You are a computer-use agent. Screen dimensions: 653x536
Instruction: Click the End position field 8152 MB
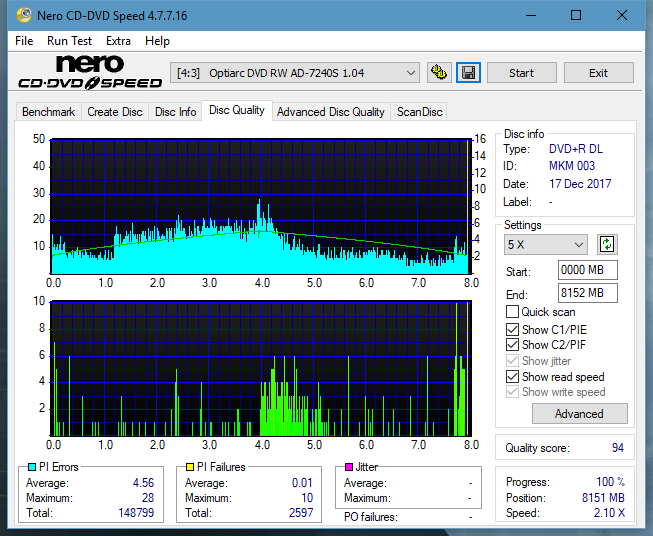coord(588,293)
